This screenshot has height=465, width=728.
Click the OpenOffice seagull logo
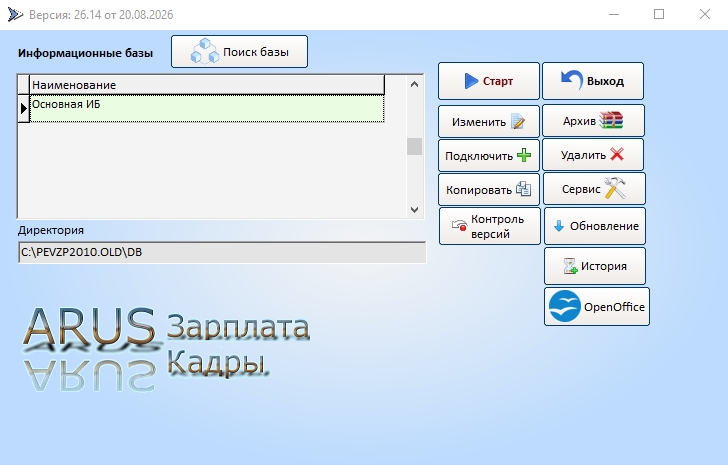point(564,306)
